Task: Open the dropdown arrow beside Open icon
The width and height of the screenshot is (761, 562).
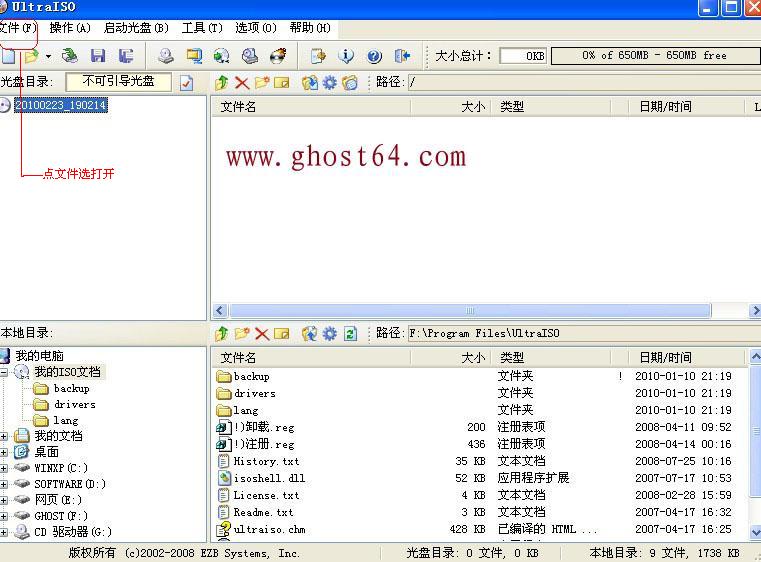Action: point(48,56)
